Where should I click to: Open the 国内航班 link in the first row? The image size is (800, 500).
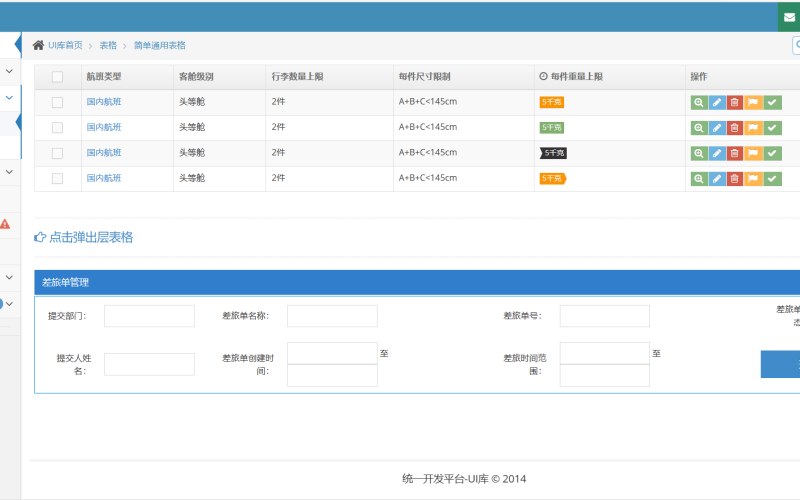click(104, 102)
